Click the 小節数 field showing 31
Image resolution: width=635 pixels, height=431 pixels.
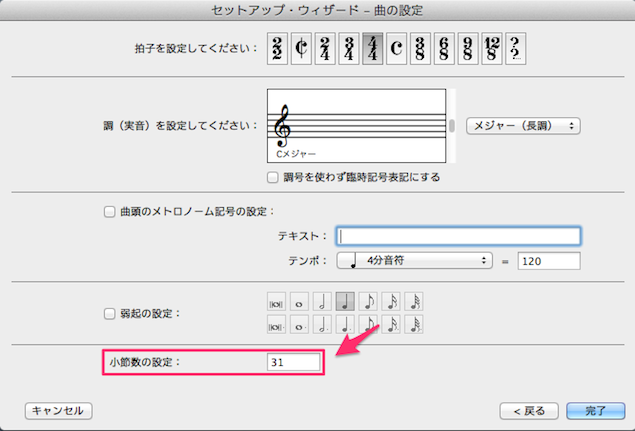click(x=294, y=362)
